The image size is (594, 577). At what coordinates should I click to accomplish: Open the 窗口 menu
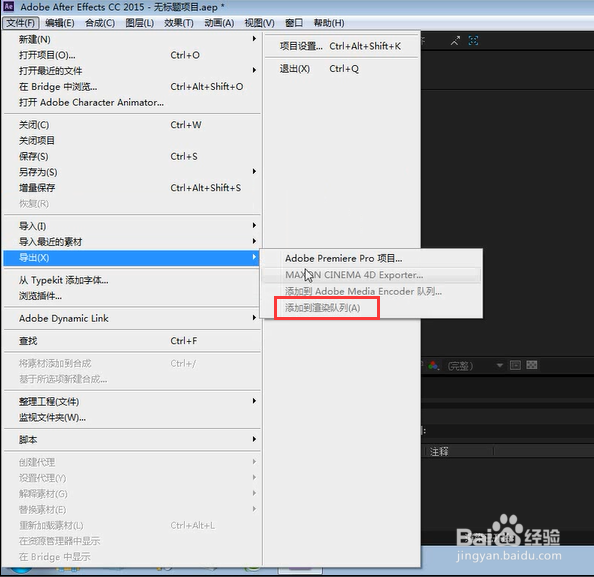(294, 23)
